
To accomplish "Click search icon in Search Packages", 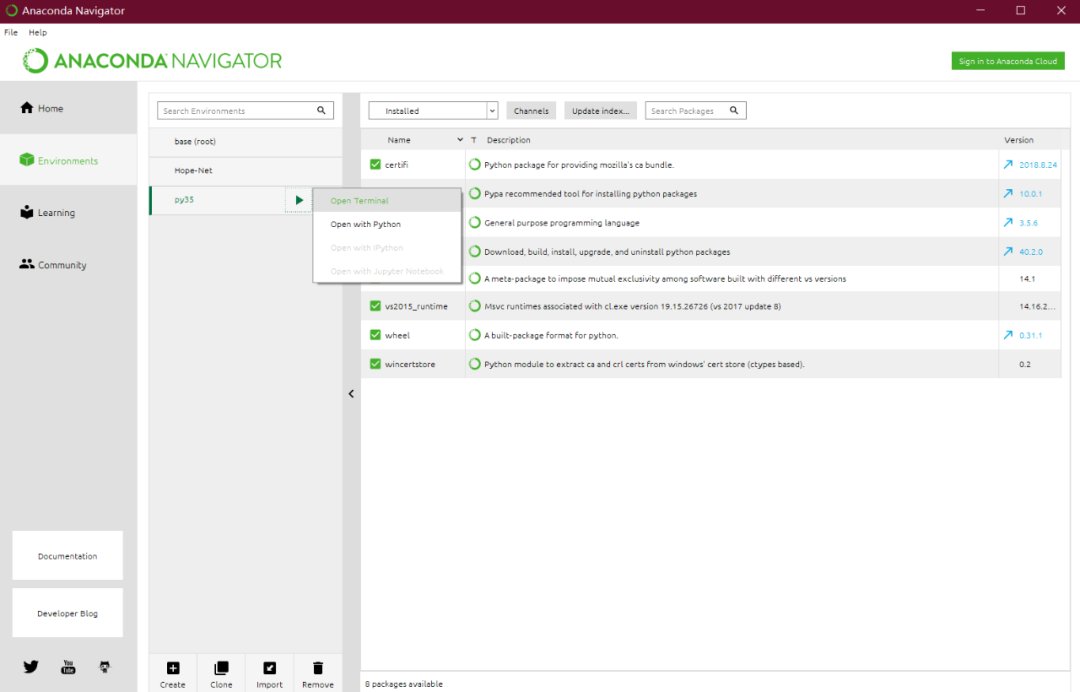I will pos(734,110).
